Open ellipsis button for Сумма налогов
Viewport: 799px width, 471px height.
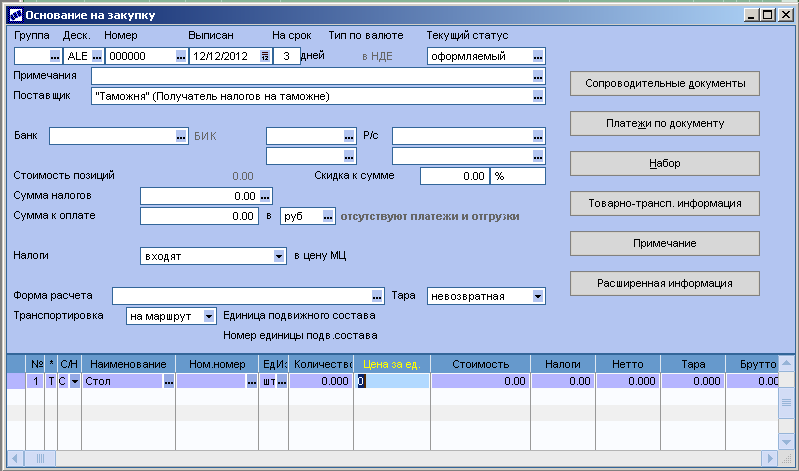tap(265, 196)
